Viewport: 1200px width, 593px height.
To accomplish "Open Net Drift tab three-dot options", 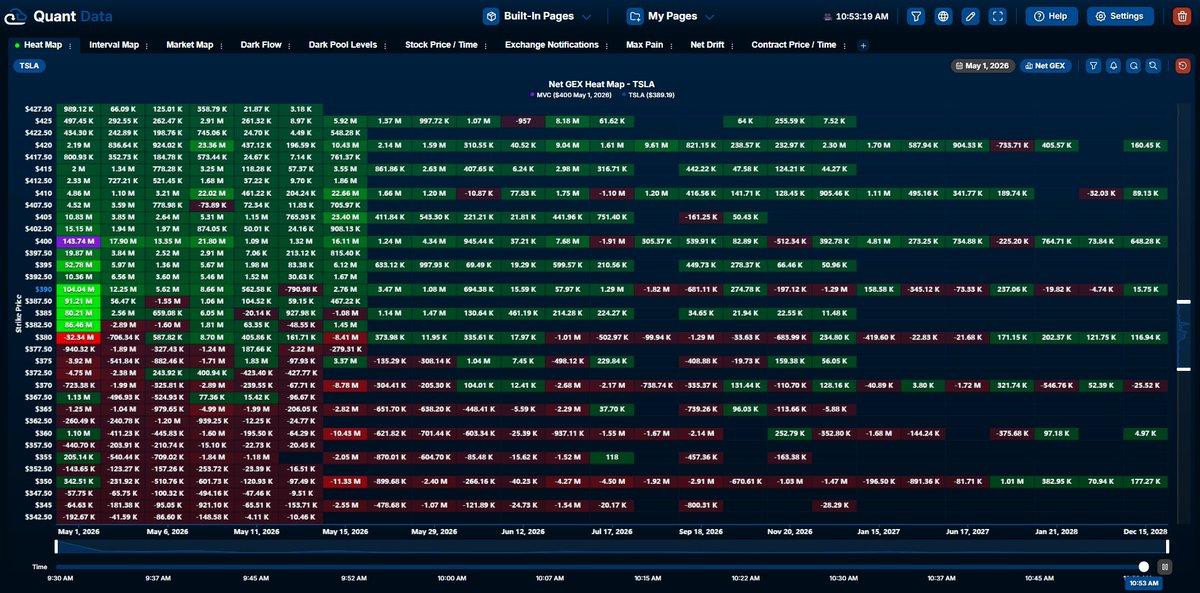I will (x=732, y=45).
